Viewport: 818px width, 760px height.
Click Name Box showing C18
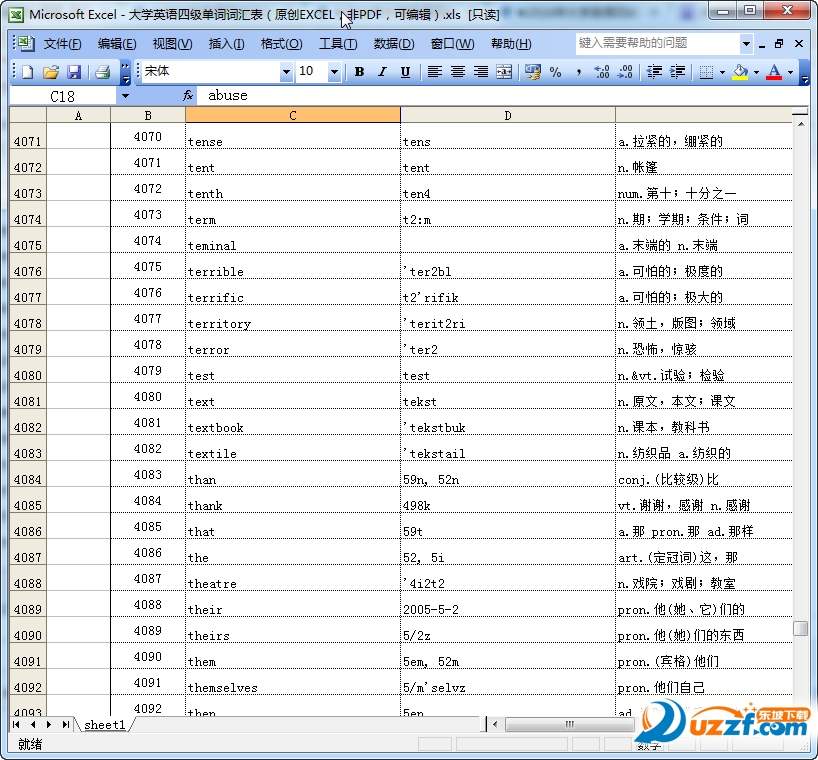[x=63, y=96]
